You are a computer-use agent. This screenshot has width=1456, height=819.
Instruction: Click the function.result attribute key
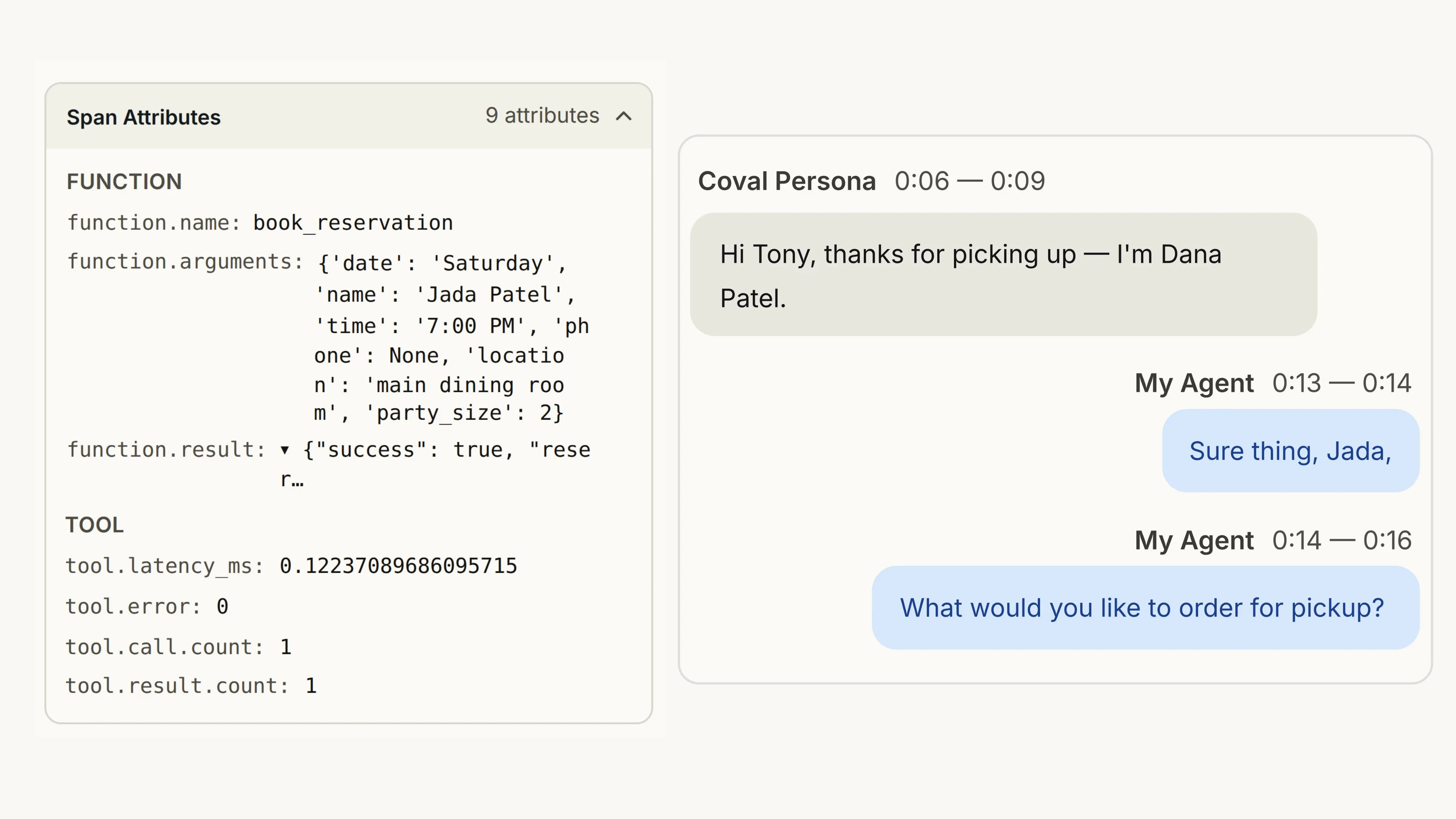coord(166,450)
